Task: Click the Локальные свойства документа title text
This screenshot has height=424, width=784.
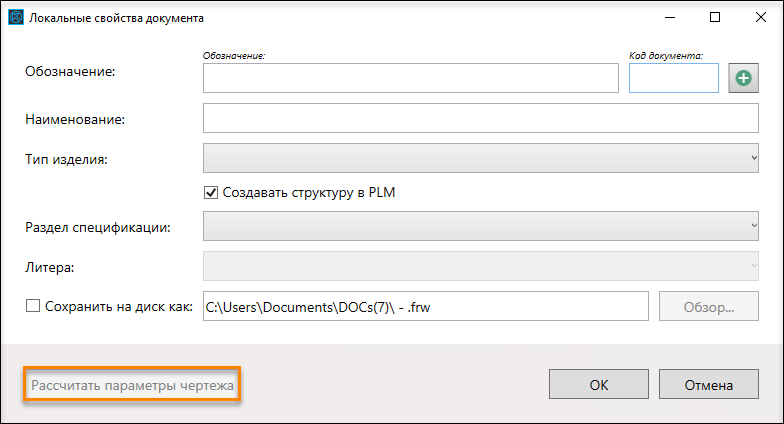Action: coord(116,18)
